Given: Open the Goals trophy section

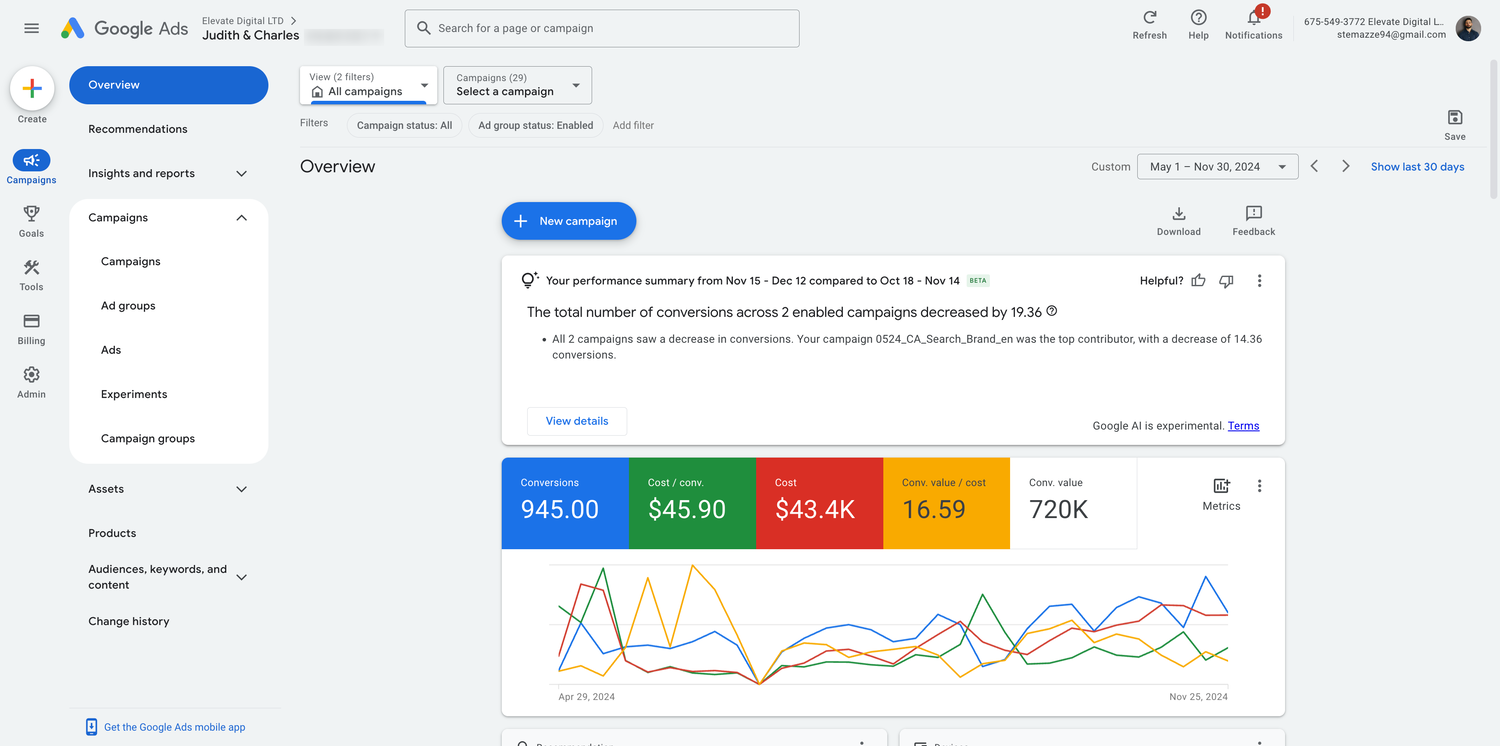Looking at the screenshot, I should coord(32,221).
